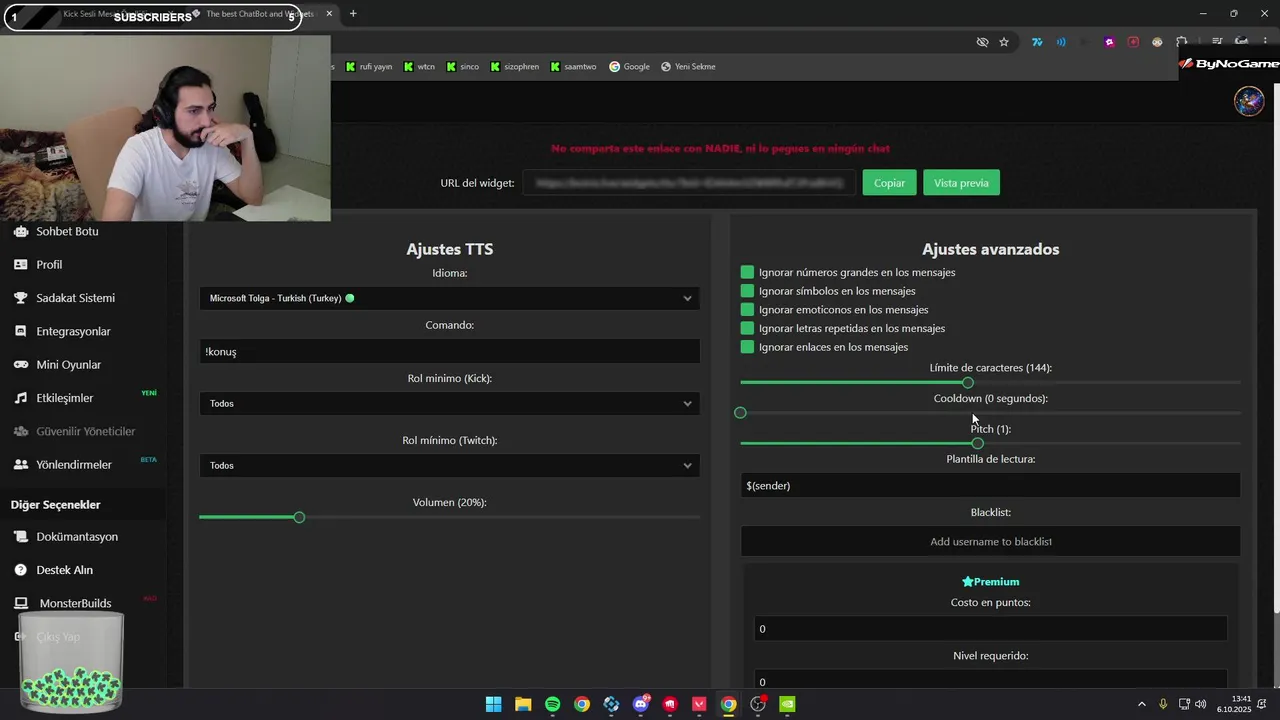Open Discord from the taskbar

(641, 704)
